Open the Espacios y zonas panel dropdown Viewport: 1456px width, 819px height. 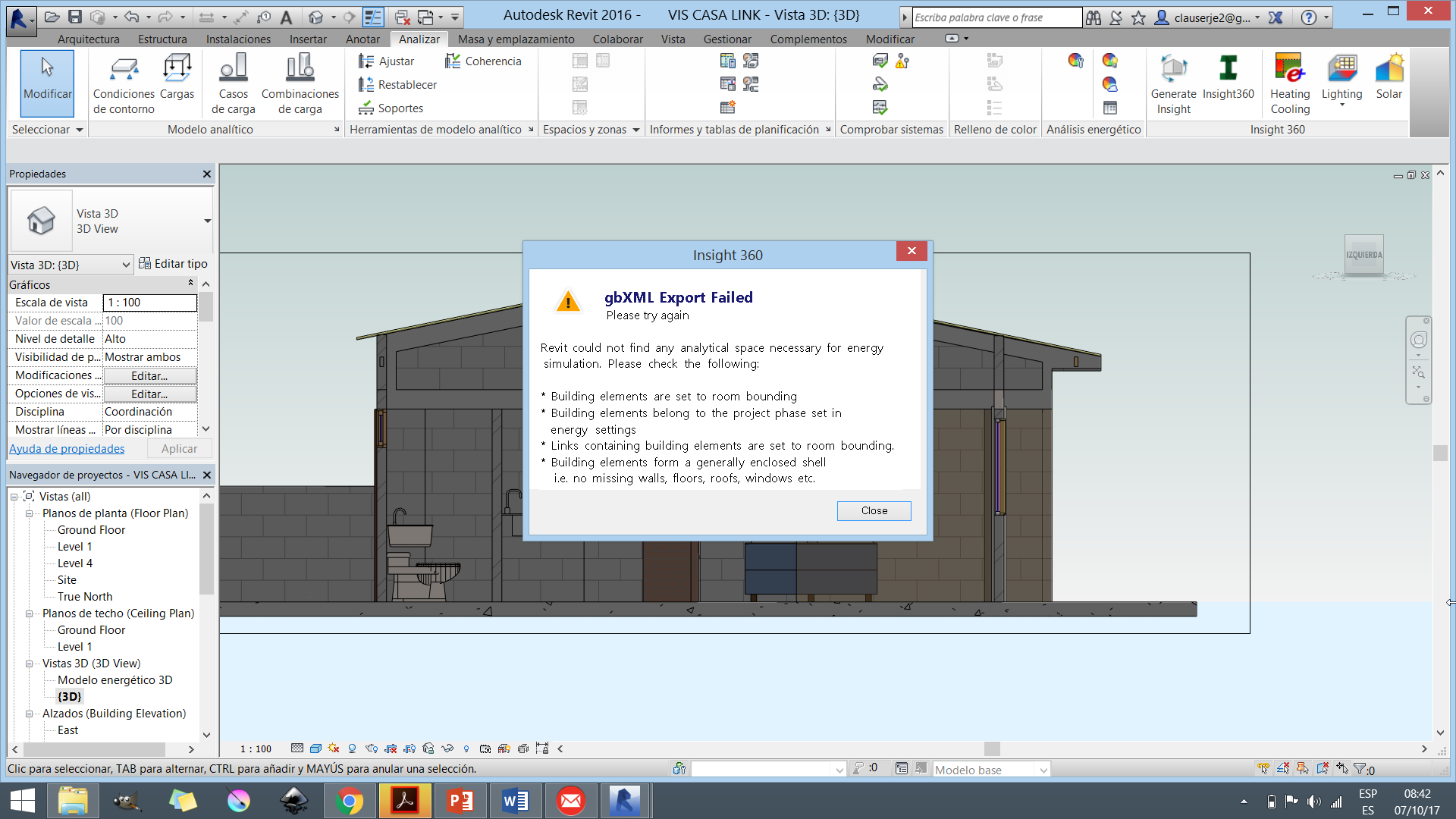click(x=635, y=130)
